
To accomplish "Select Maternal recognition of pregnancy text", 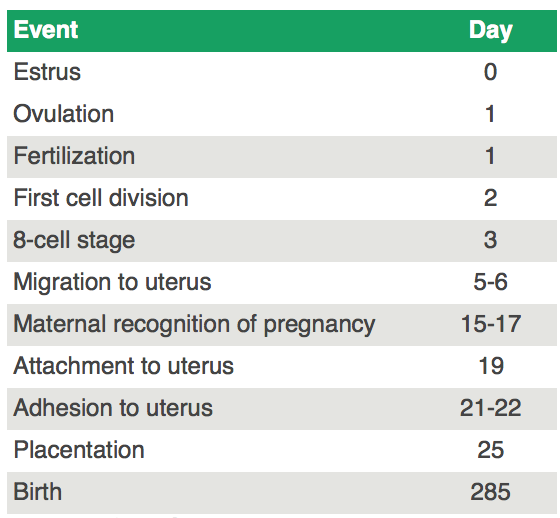I will coord(194,324).
